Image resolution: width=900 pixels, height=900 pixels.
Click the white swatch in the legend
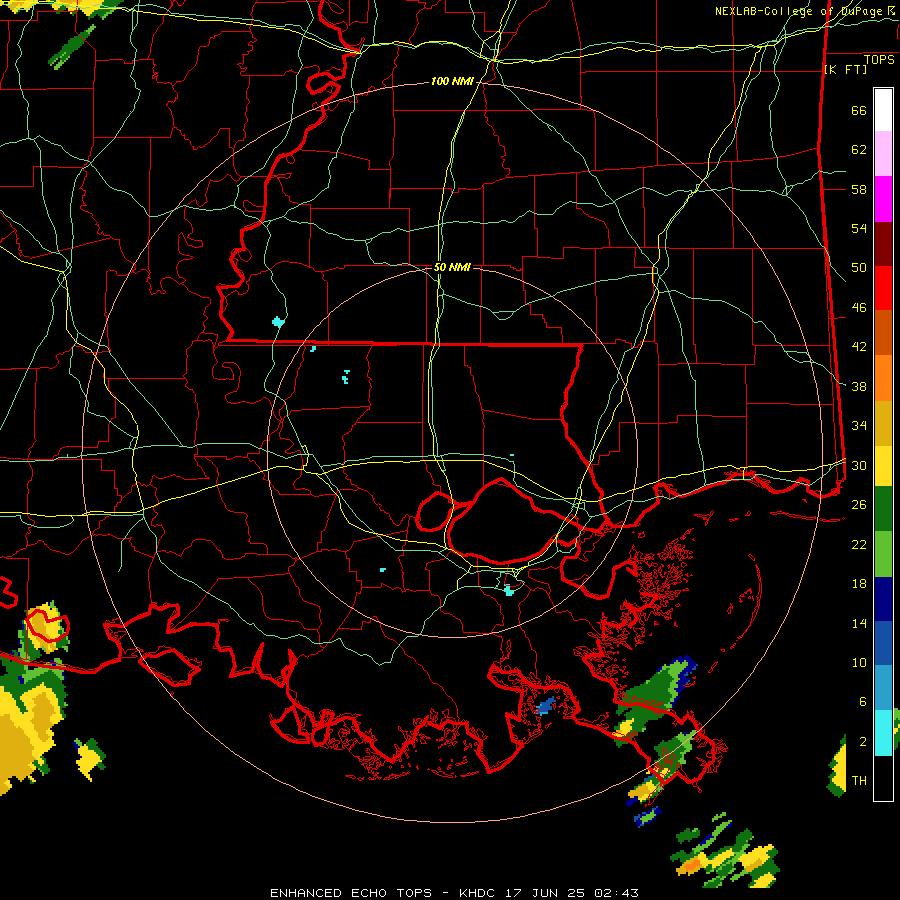(883, 110)
